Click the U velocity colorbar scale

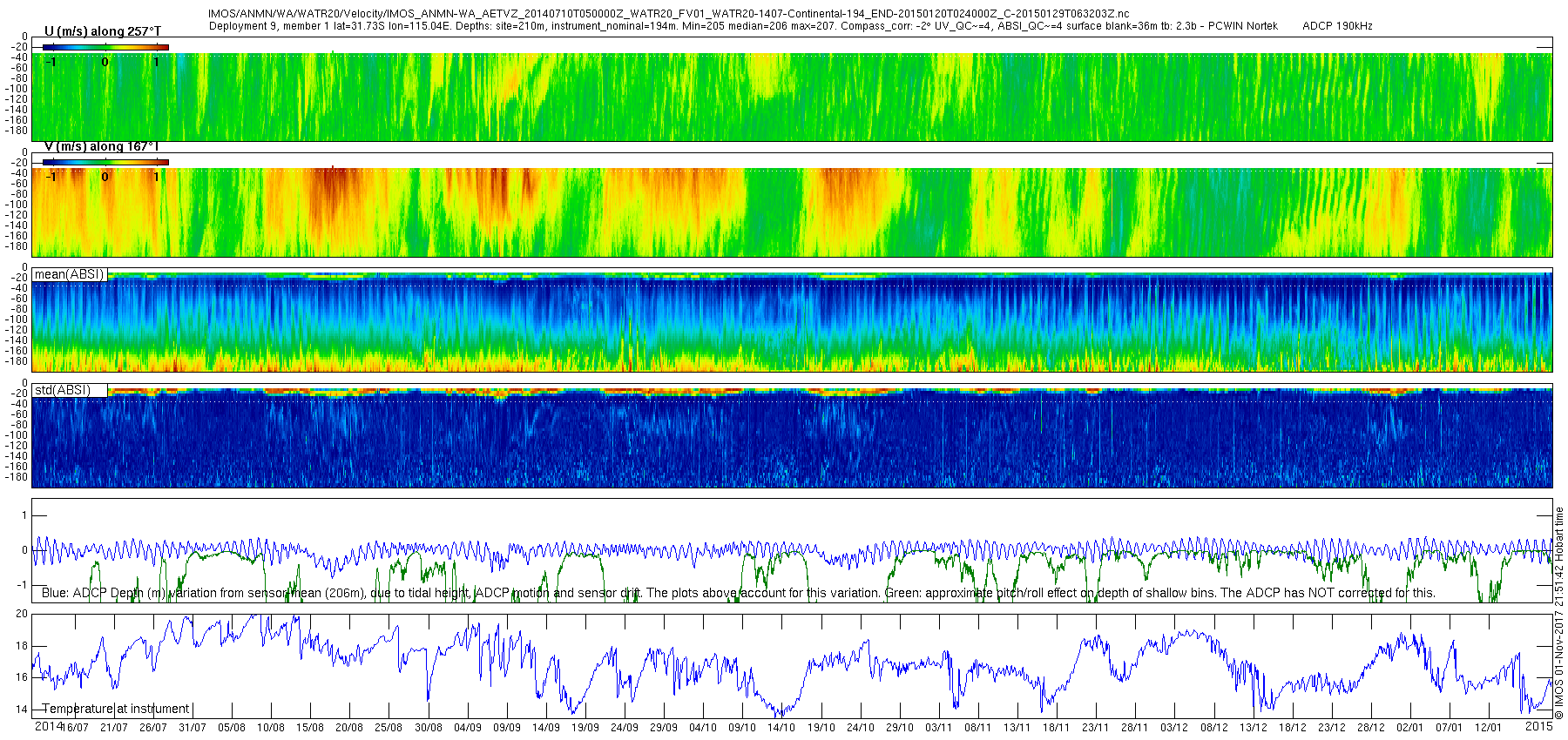coord(105,47)
